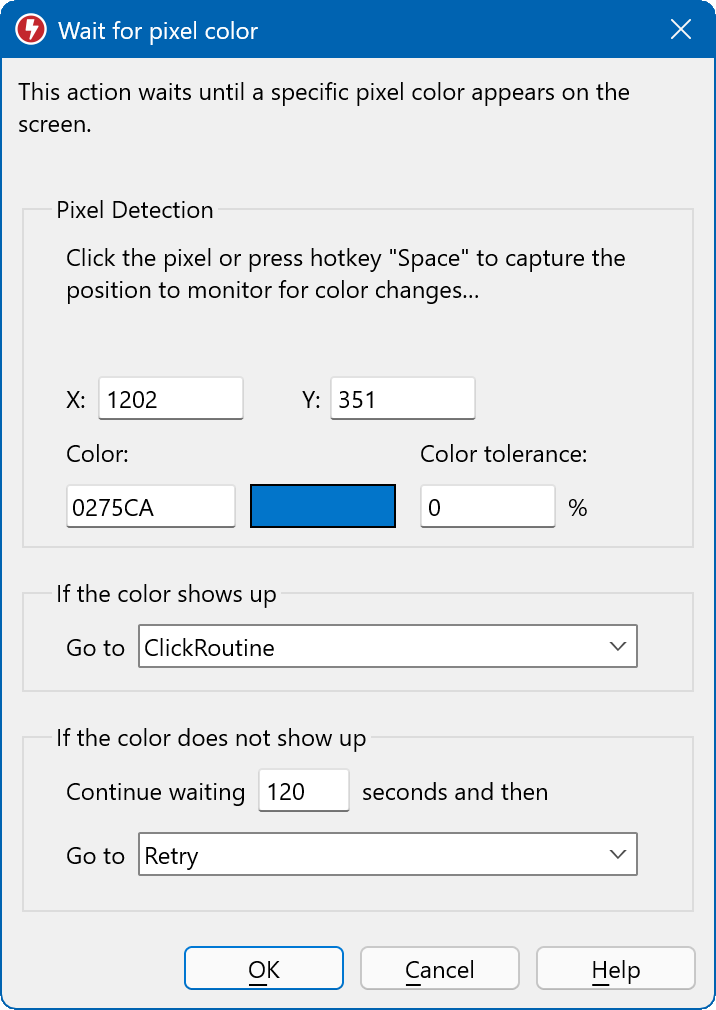
Task: Expand the chevron arrow beside ClickRoutine
Action: pyautogui.click(x=617, y=647)
